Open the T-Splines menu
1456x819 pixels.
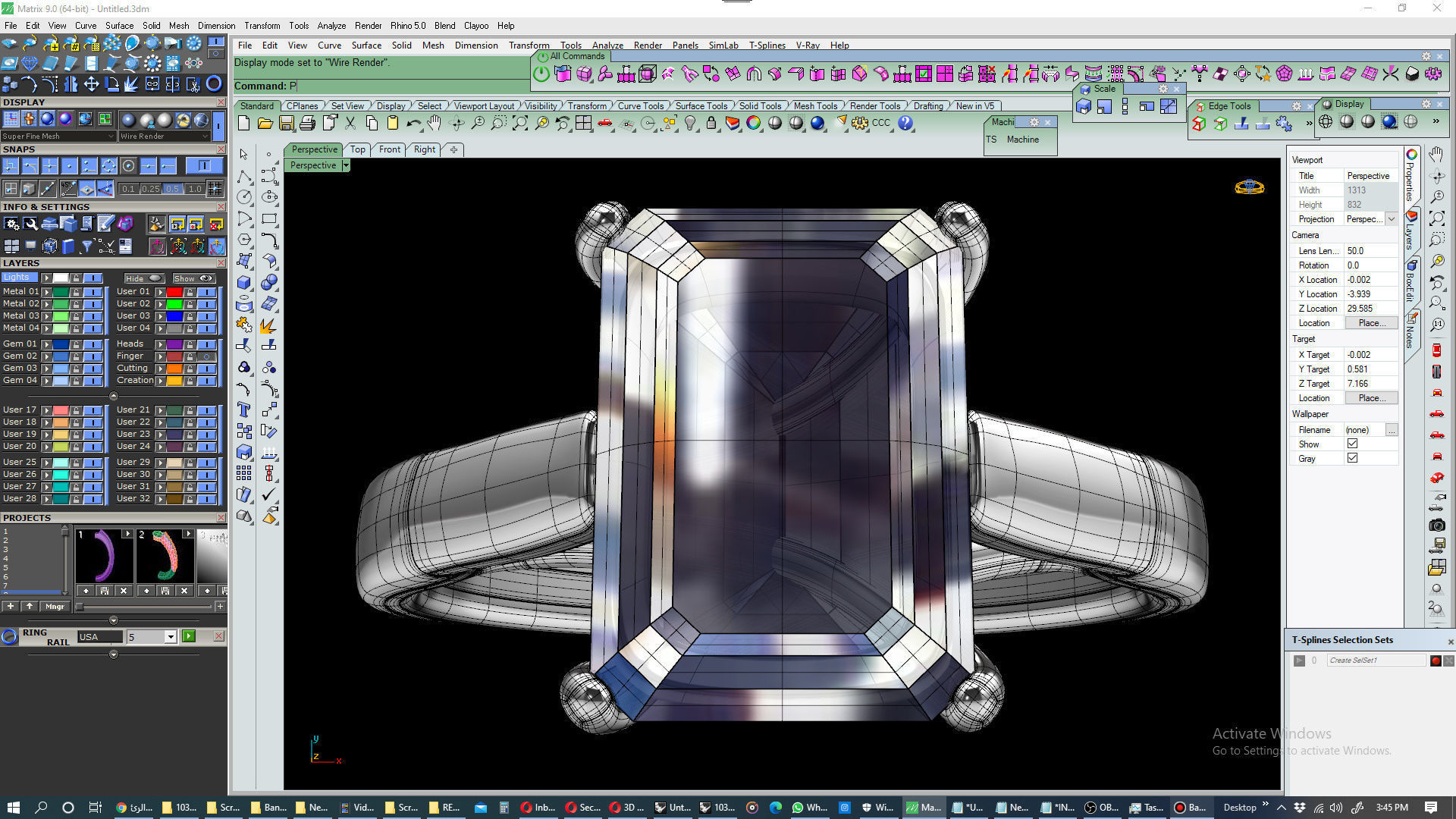[767, 45]
